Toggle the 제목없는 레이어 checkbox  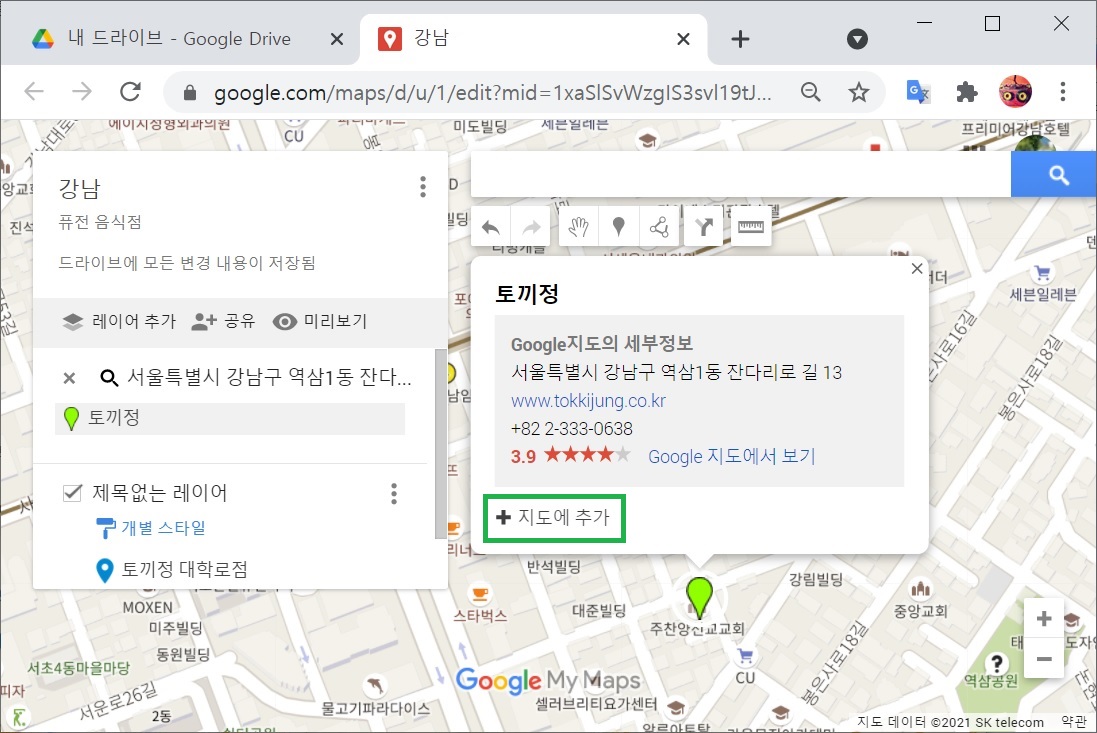[x=72, y=493]
